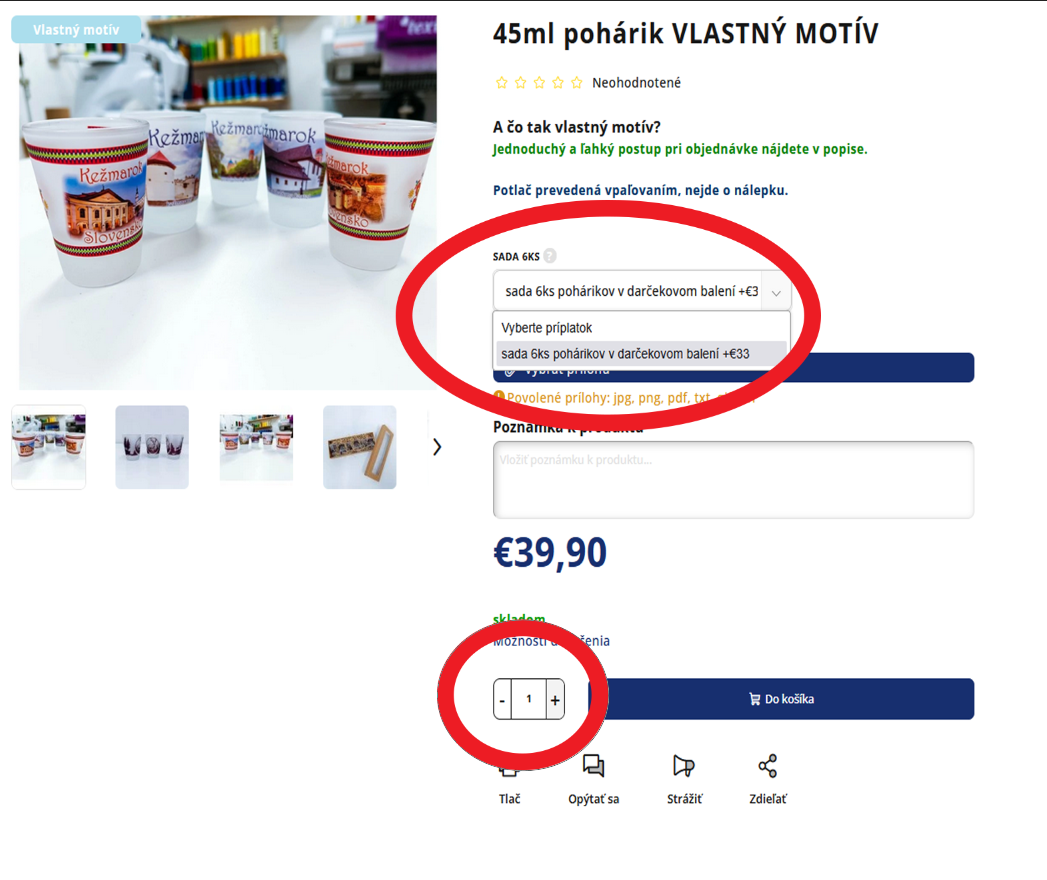Click the Poznámka k produktu text area

tap(733, 479)
